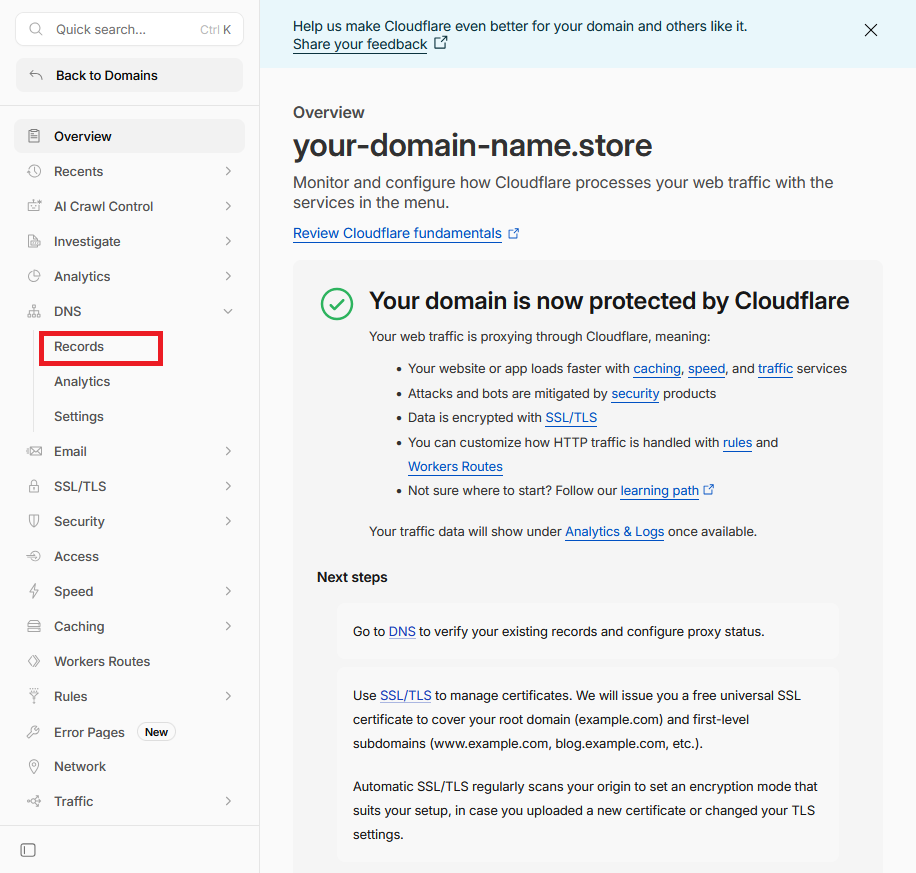The height and width of the screenshot is (873, 916).
Task: Collapse sidebar using bottom panel icon
Action: click(28, 850)
